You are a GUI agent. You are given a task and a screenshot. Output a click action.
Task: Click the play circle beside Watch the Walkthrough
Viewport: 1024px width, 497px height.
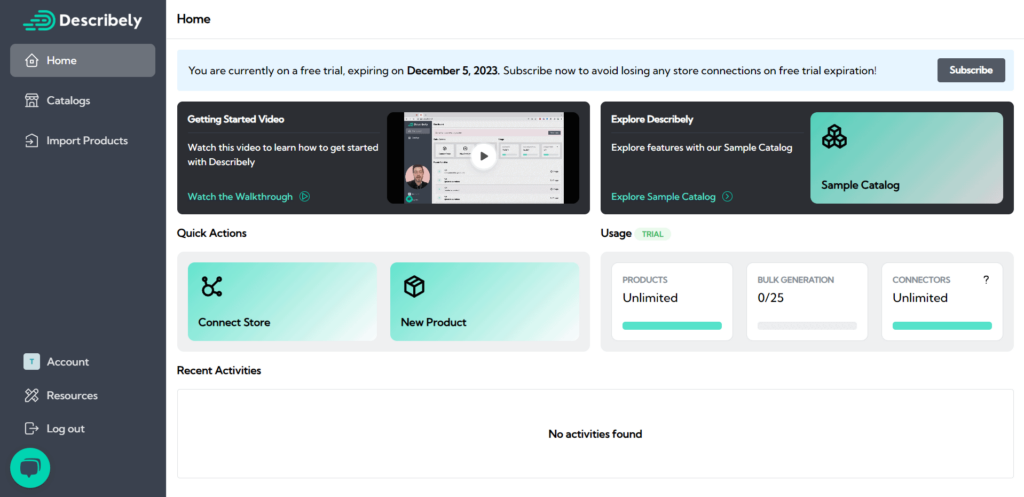(304, 197)
